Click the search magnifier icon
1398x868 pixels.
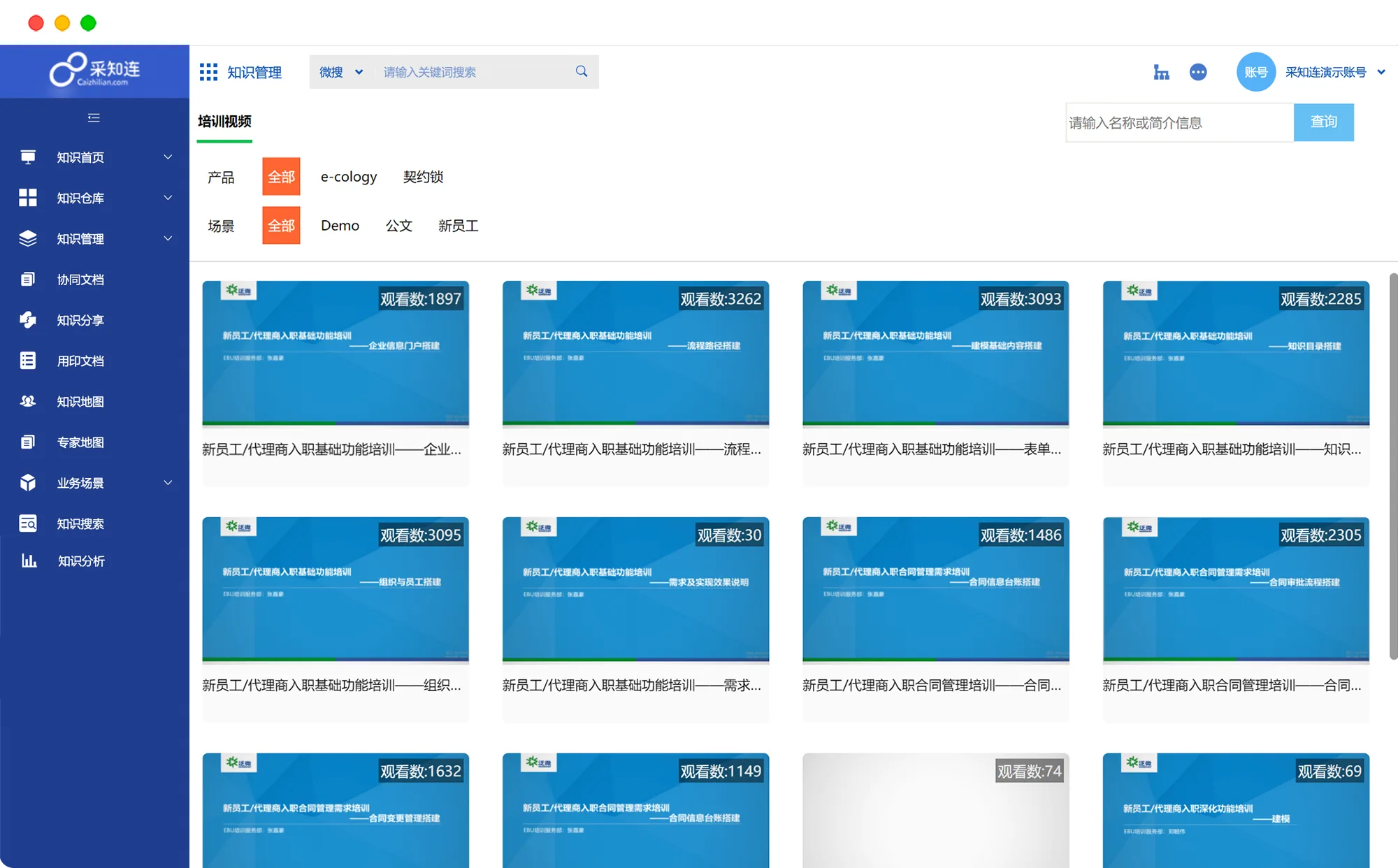pos(582,71)
